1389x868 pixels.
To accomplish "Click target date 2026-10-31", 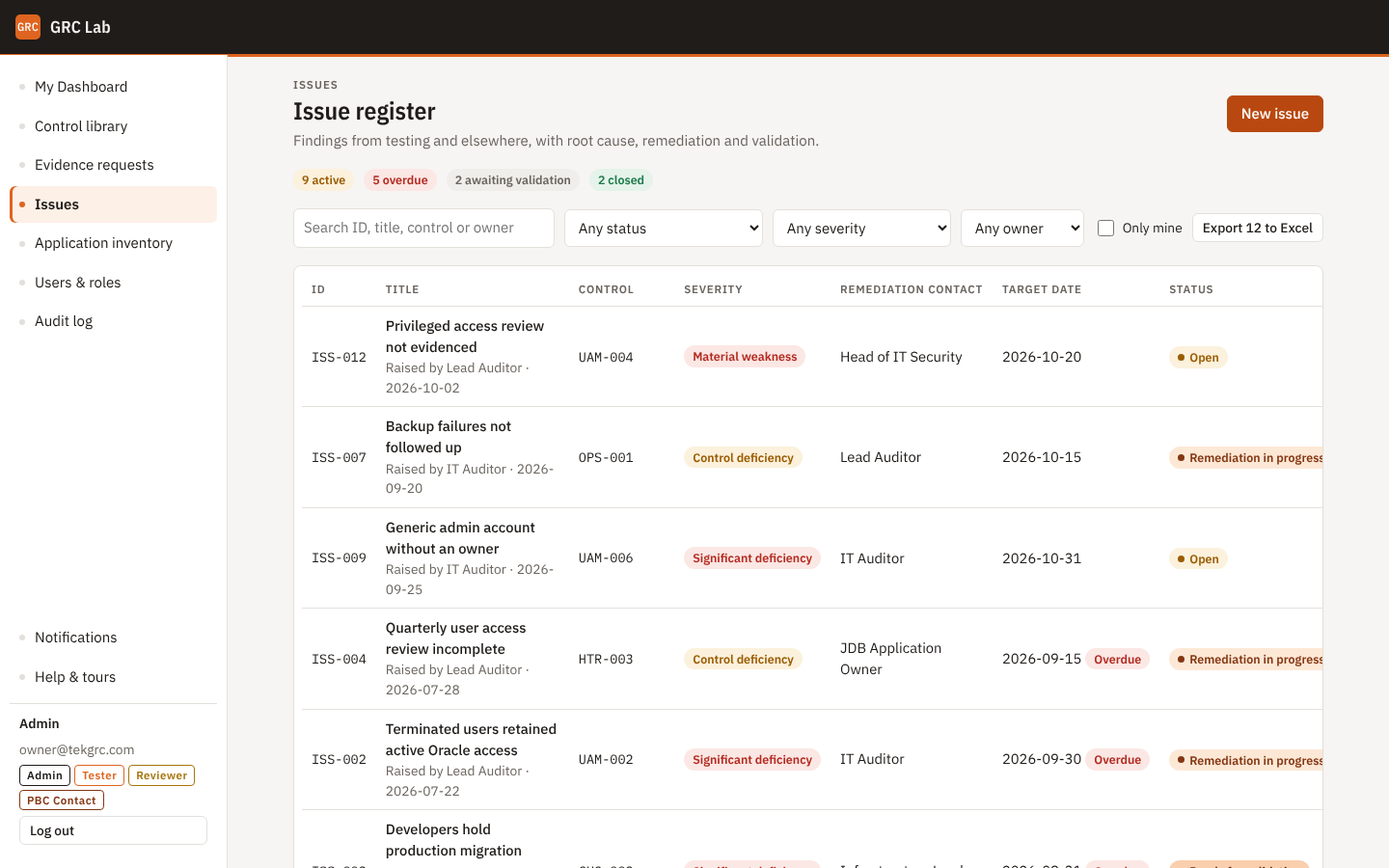I will [x=1042, y=558].
